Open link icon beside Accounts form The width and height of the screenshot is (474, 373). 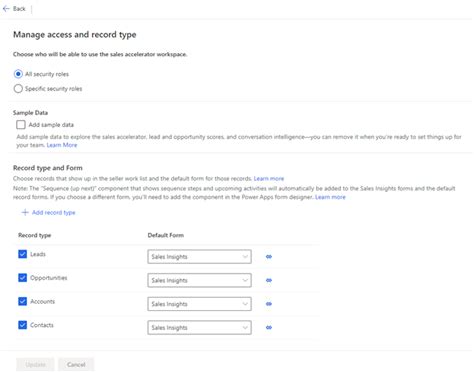click(x=269, y=304)
